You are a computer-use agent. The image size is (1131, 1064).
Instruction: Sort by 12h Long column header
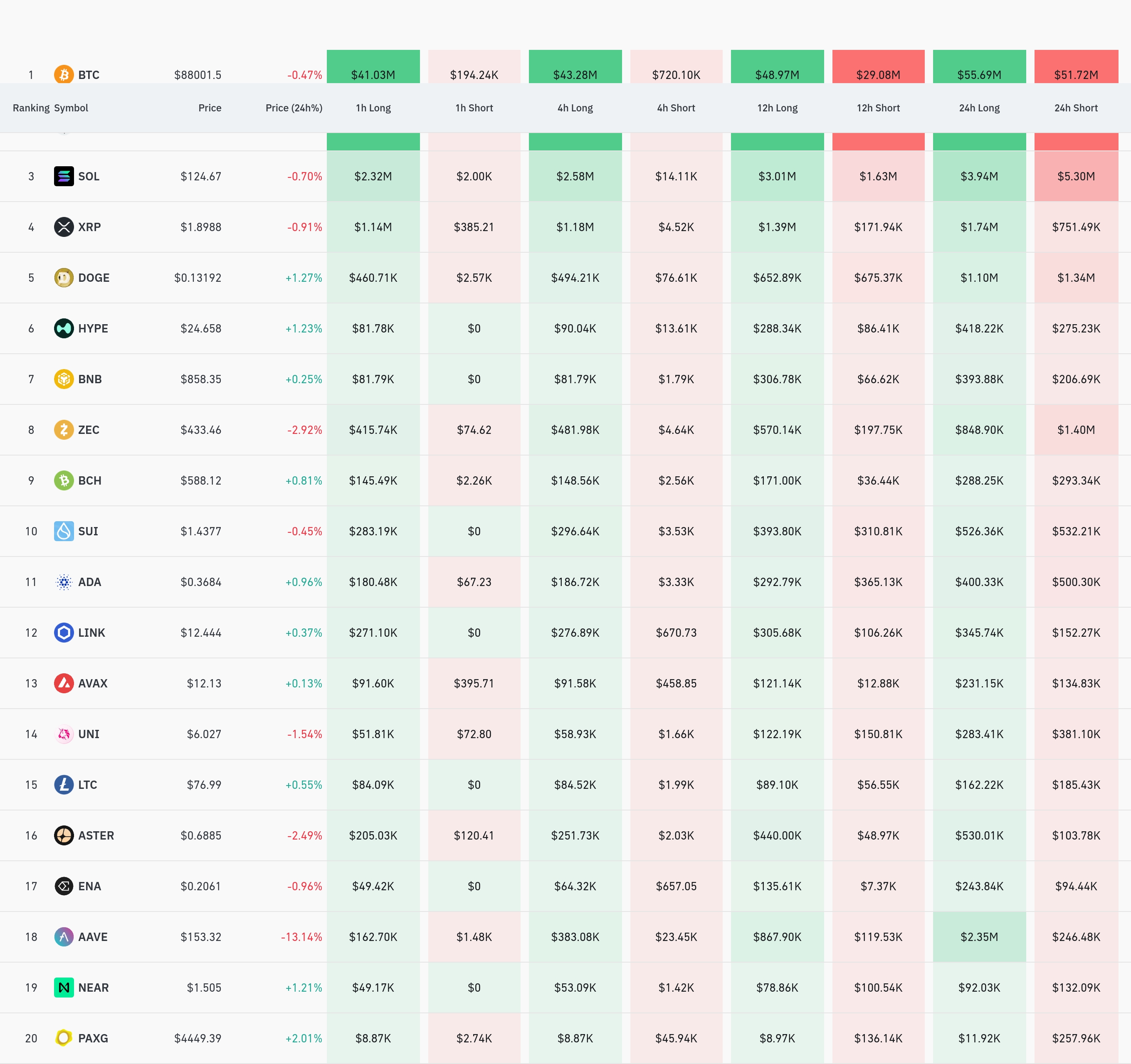pos(777,108)
